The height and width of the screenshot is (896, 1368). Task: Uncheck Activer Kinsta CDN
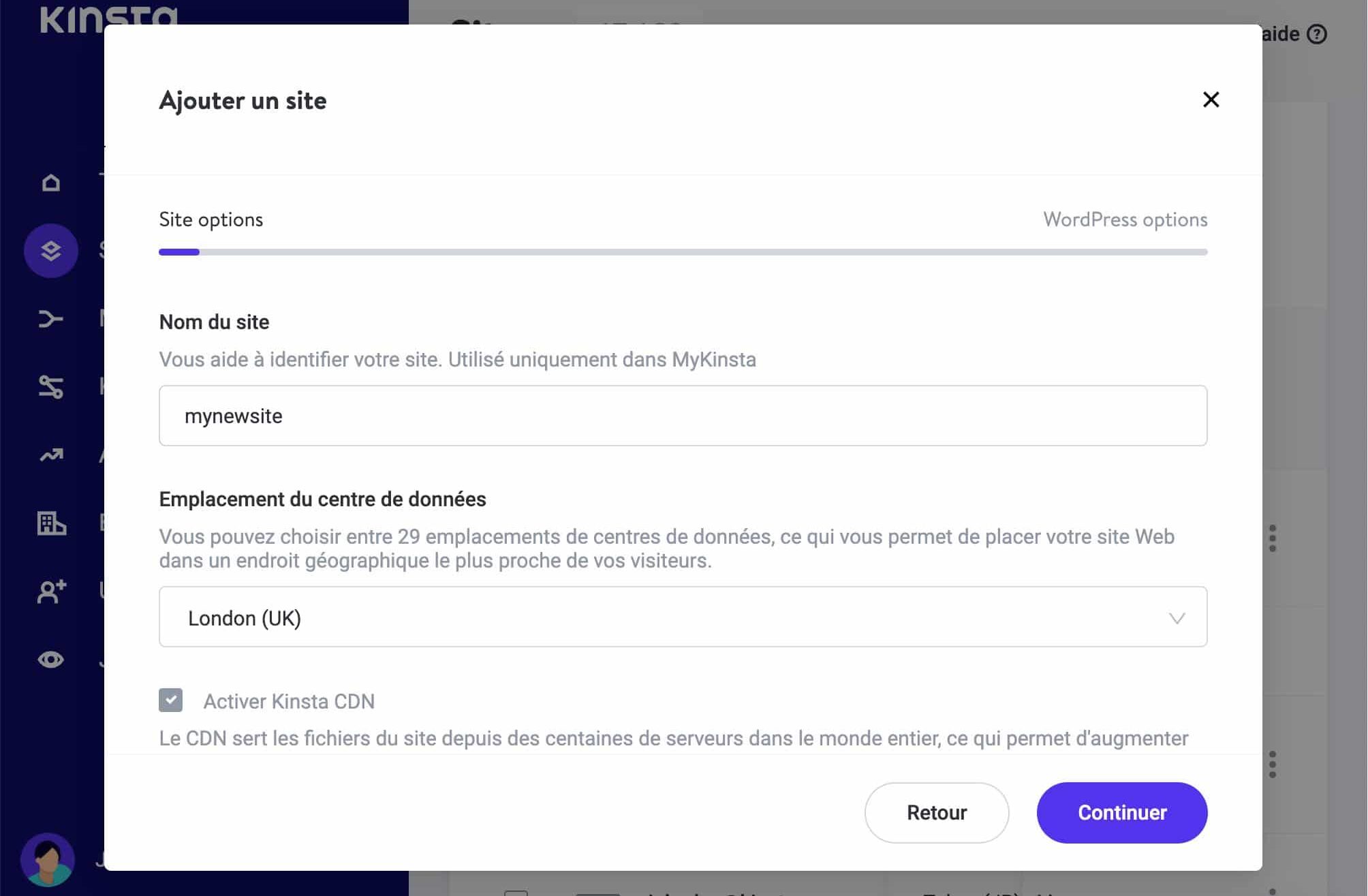point(172,700)
